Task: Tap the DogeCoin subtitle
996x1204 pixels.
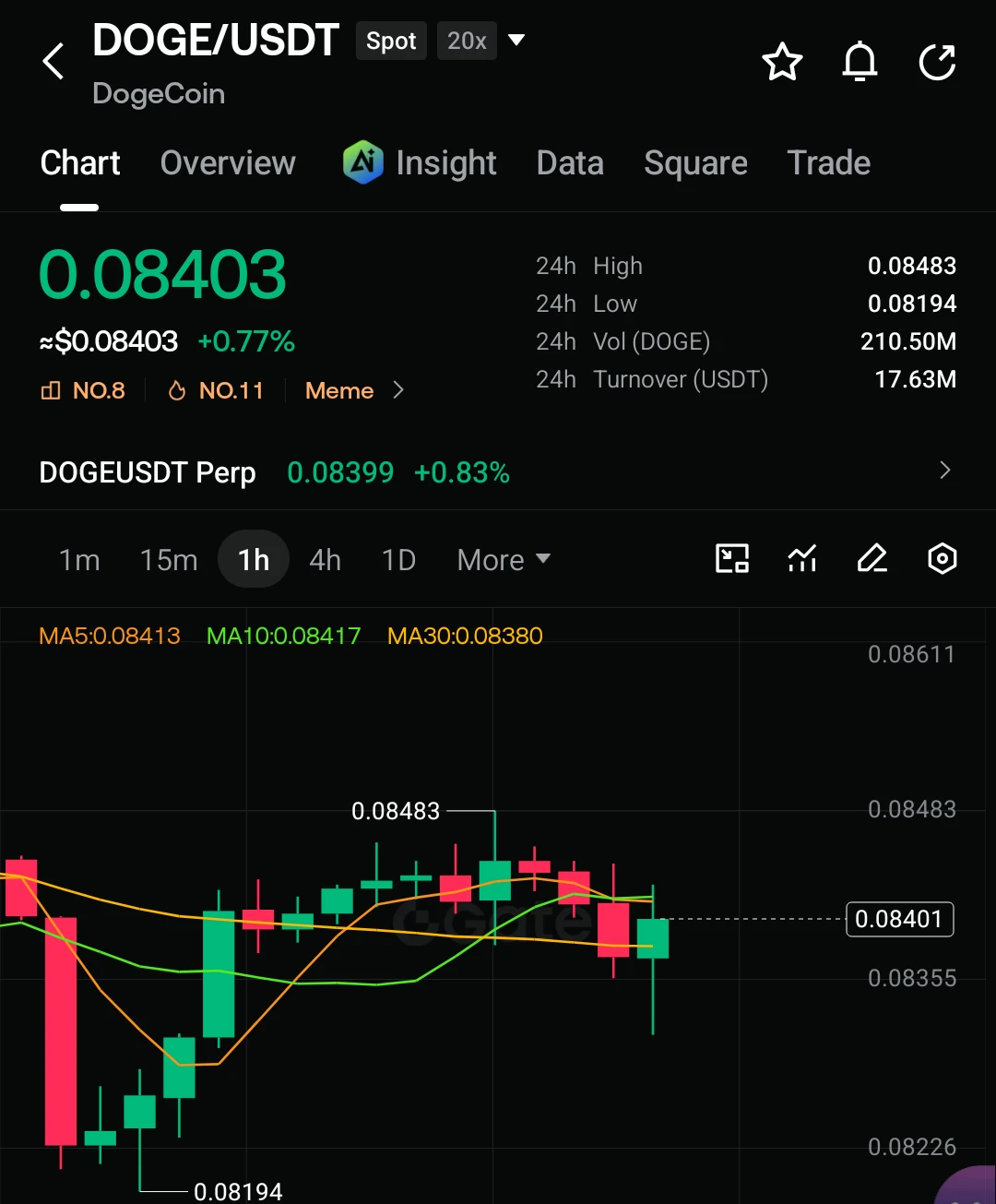Action: (x=159, y=93)
